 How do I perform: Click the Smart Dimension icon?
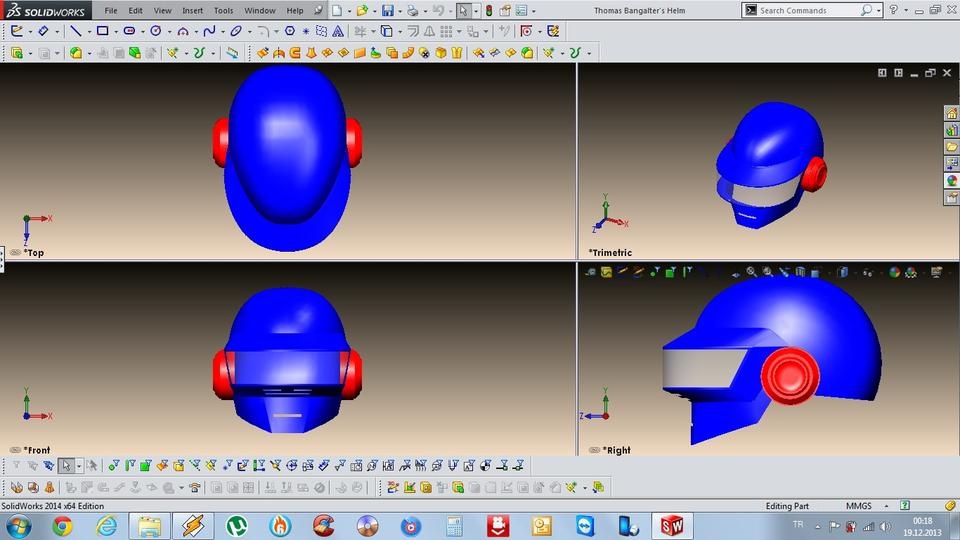point(43,31)
